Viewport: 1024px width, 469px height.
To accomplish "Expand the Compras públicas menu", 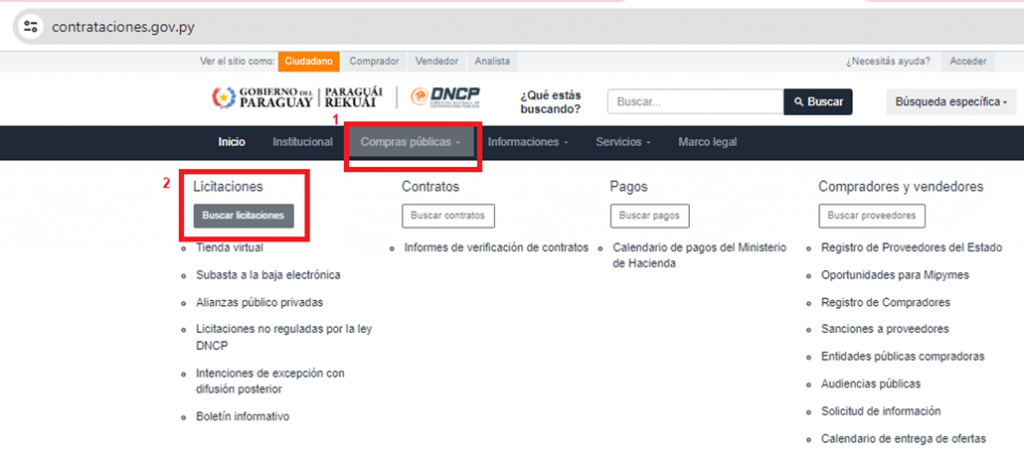I will click(411, 142).
